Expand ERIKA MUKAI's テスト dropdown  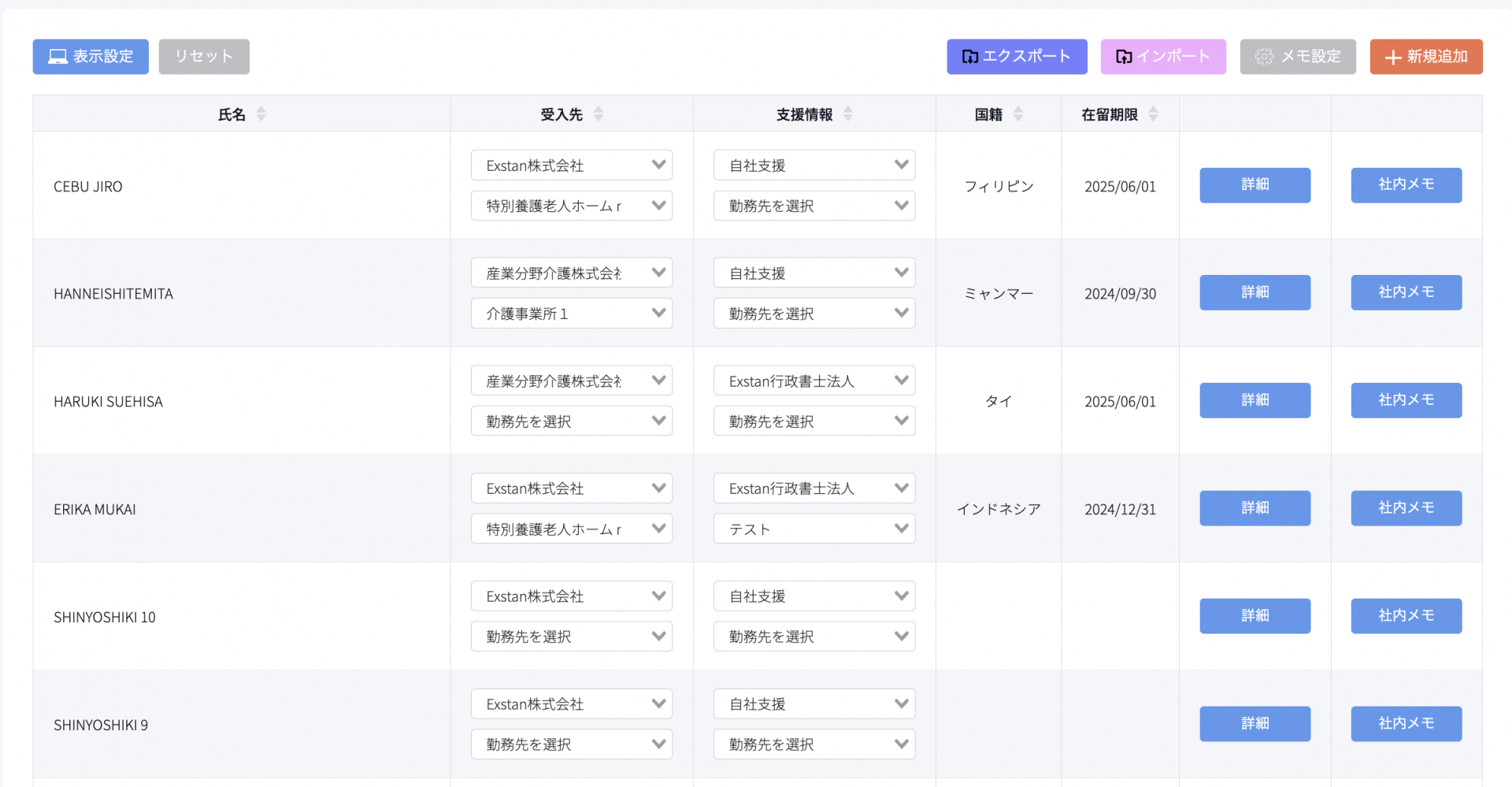[813, 529]
